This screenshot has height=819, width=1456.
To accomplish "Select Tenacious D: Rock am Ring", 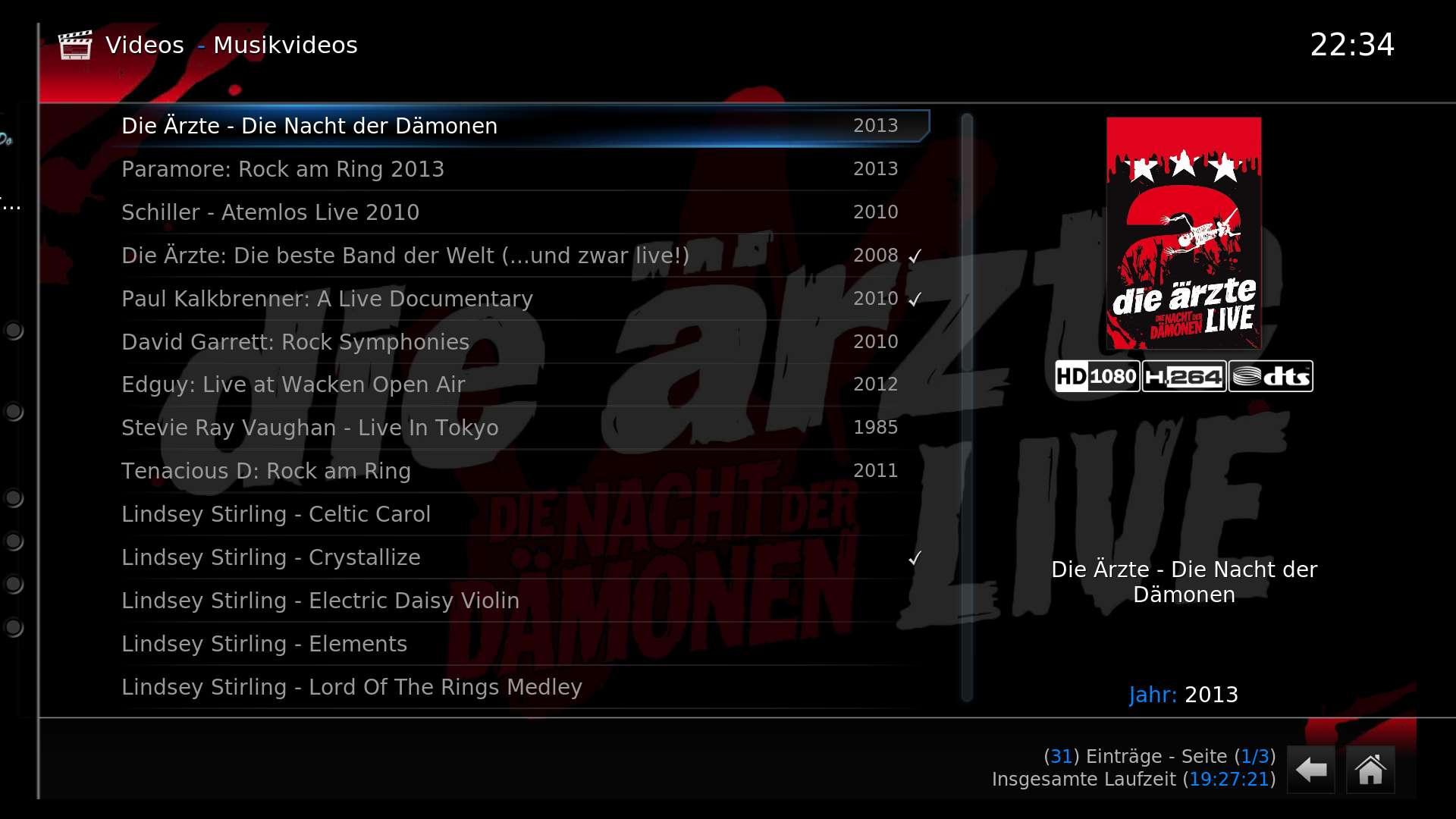I will (523, 471).
